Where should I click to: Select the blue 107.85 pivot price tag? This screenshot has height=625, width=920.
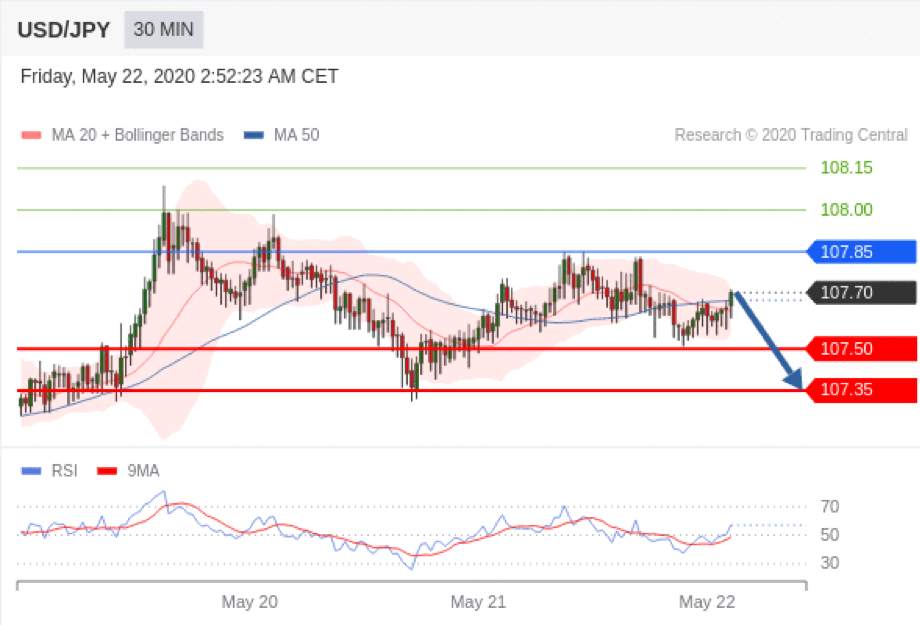point(861,252)
